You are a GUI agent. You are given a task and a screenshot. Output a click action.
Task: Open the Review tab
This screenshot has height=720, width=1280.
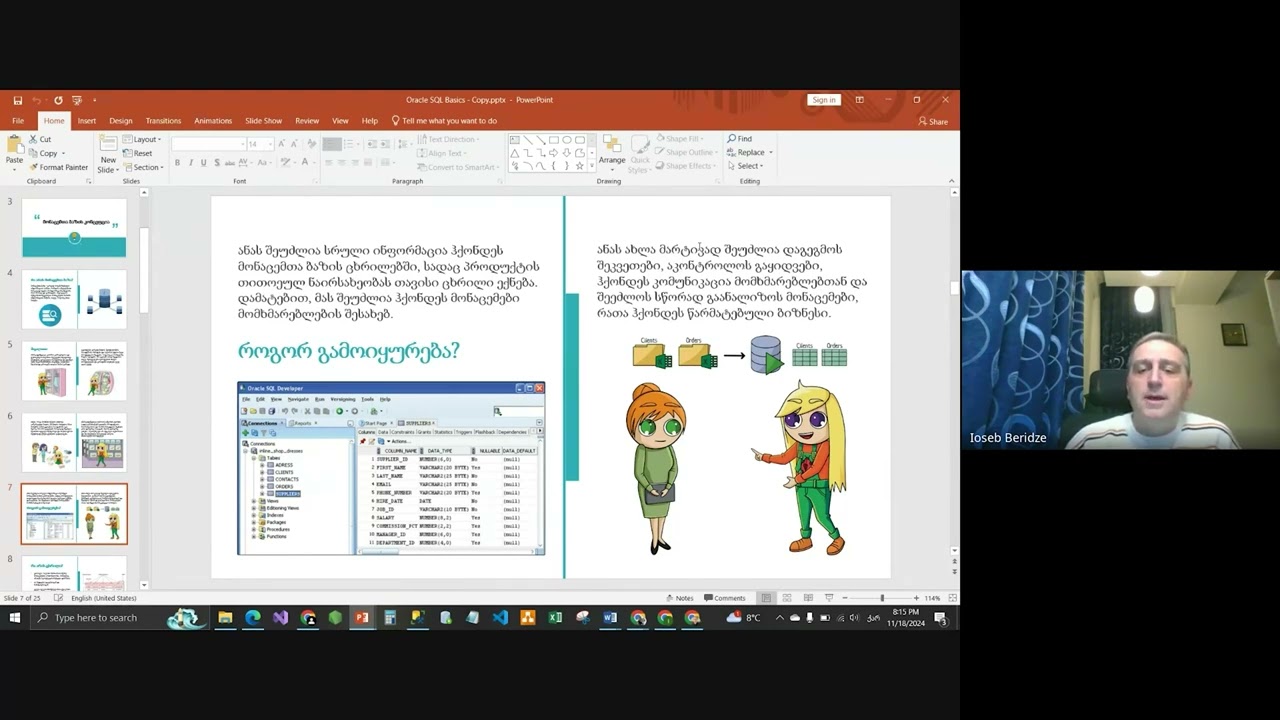[x=307, y=121]
